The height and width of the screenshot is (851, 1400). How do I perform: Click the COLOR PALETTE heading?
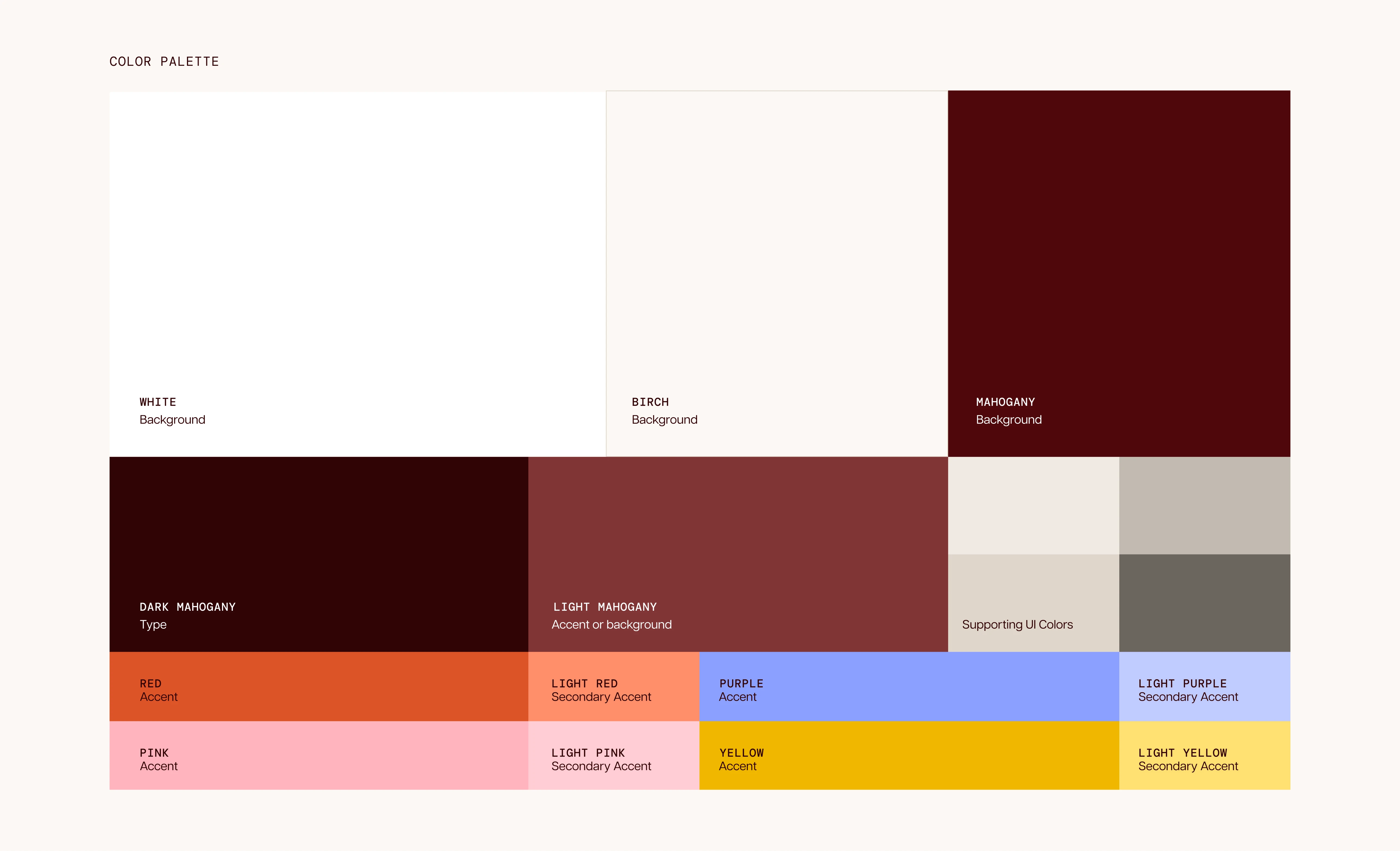click(x=164, y=61)
